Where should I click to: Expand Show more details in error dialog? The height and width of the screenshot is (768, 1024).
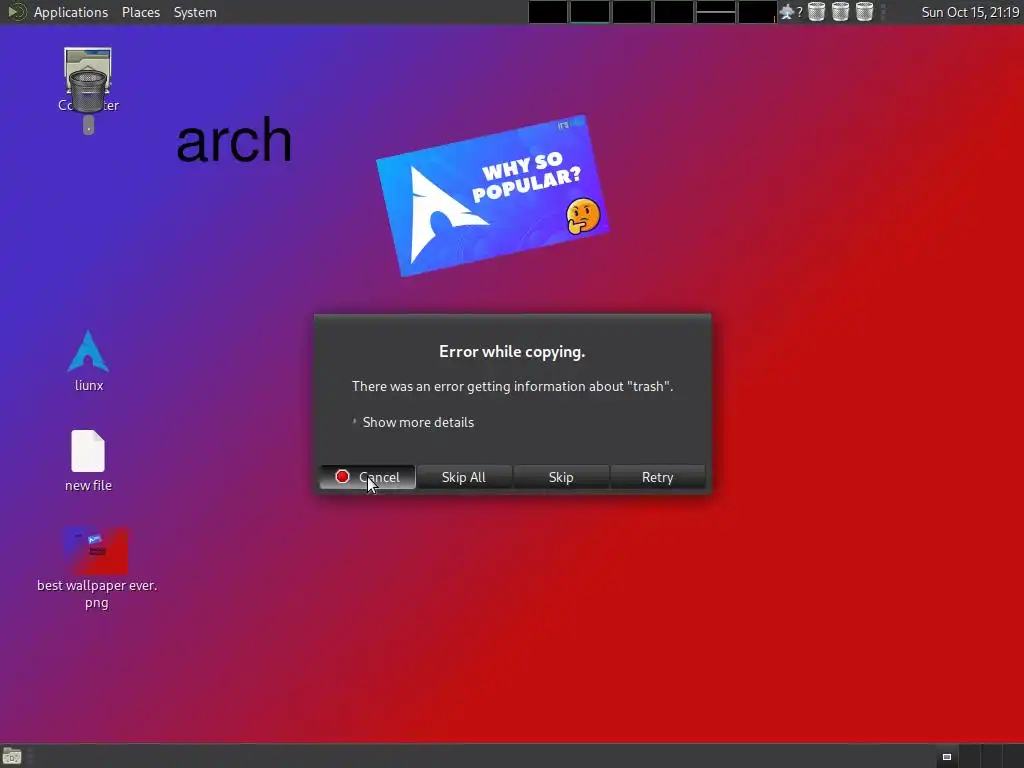click(413, 423)
